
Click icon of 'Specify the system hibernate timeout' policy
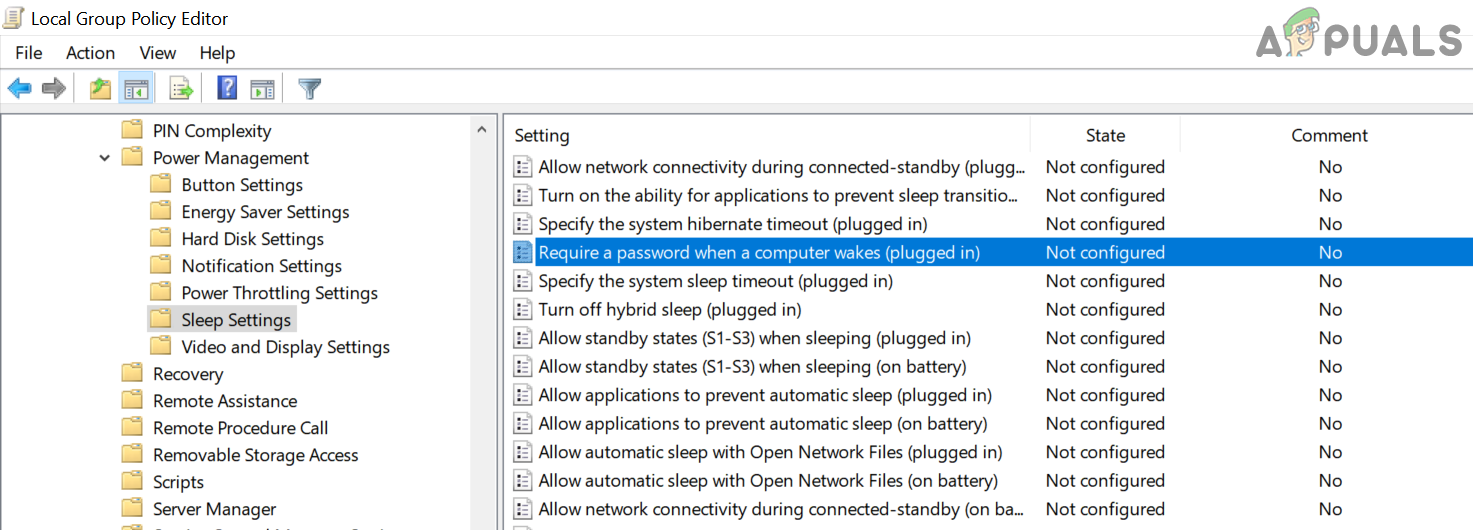pos(523,224)
